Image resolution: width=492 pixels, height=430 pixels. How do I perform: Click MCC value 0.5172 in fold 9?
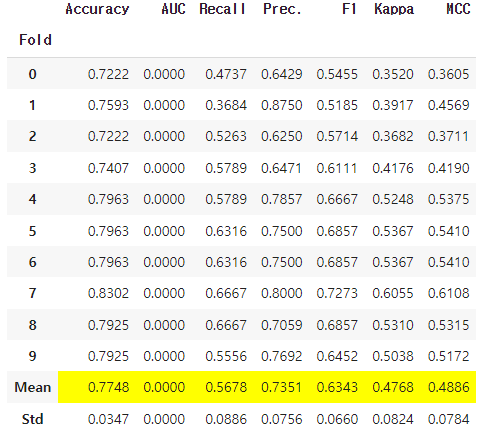point(449,356)
